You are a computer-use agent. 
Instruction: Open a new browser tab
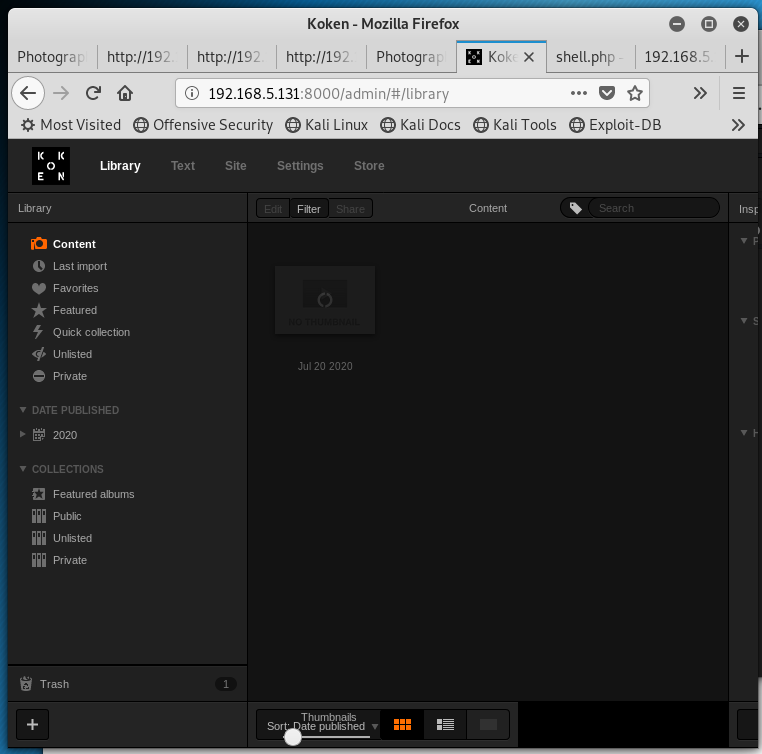click(x=742, y=56)
